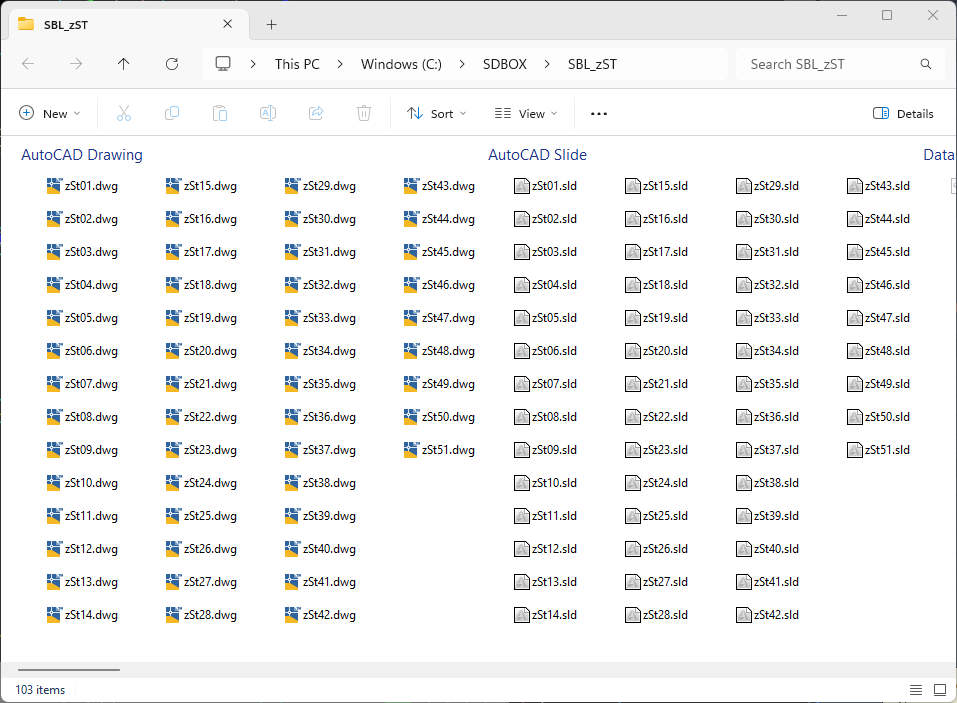Select file name zSt36.dwg

[x=329, y=417]
